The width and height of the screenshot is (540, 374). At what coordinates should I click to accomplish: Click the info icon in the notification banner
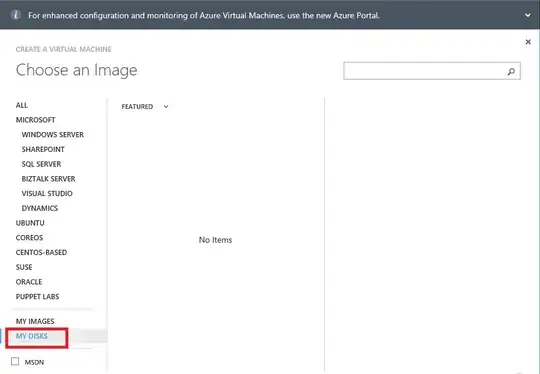point(16,15)
